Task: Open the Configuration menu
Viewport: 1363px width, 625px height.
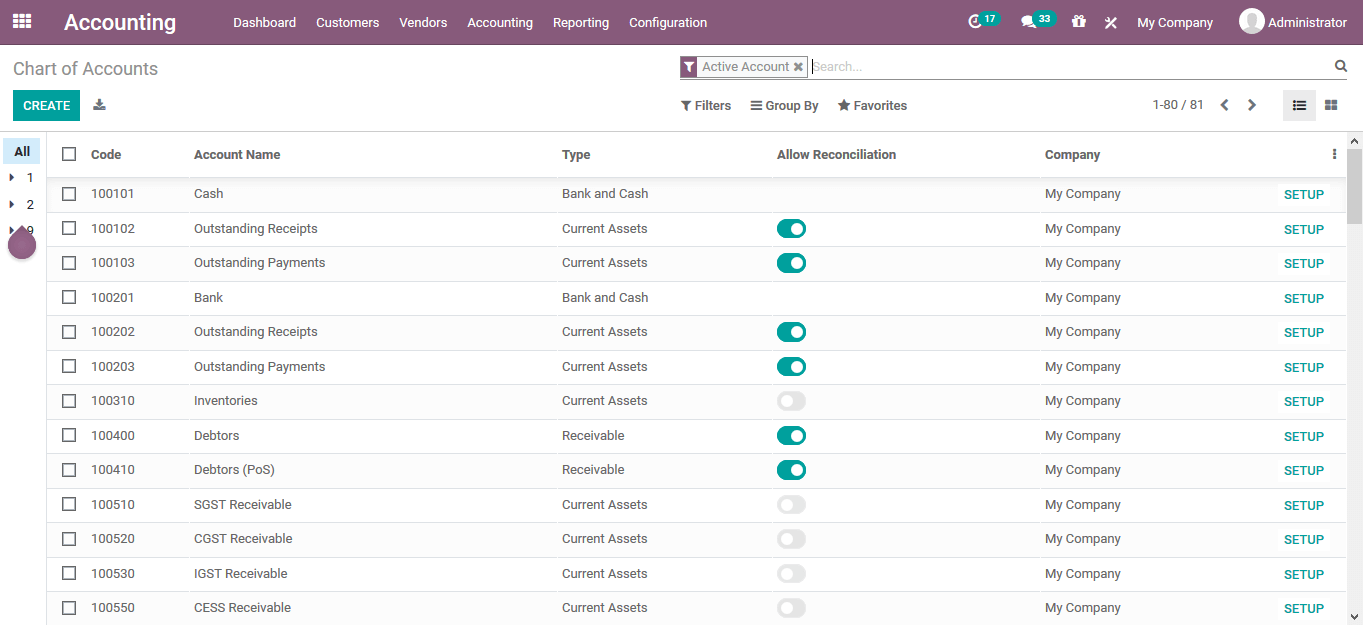Action: [x=667, y=21]
